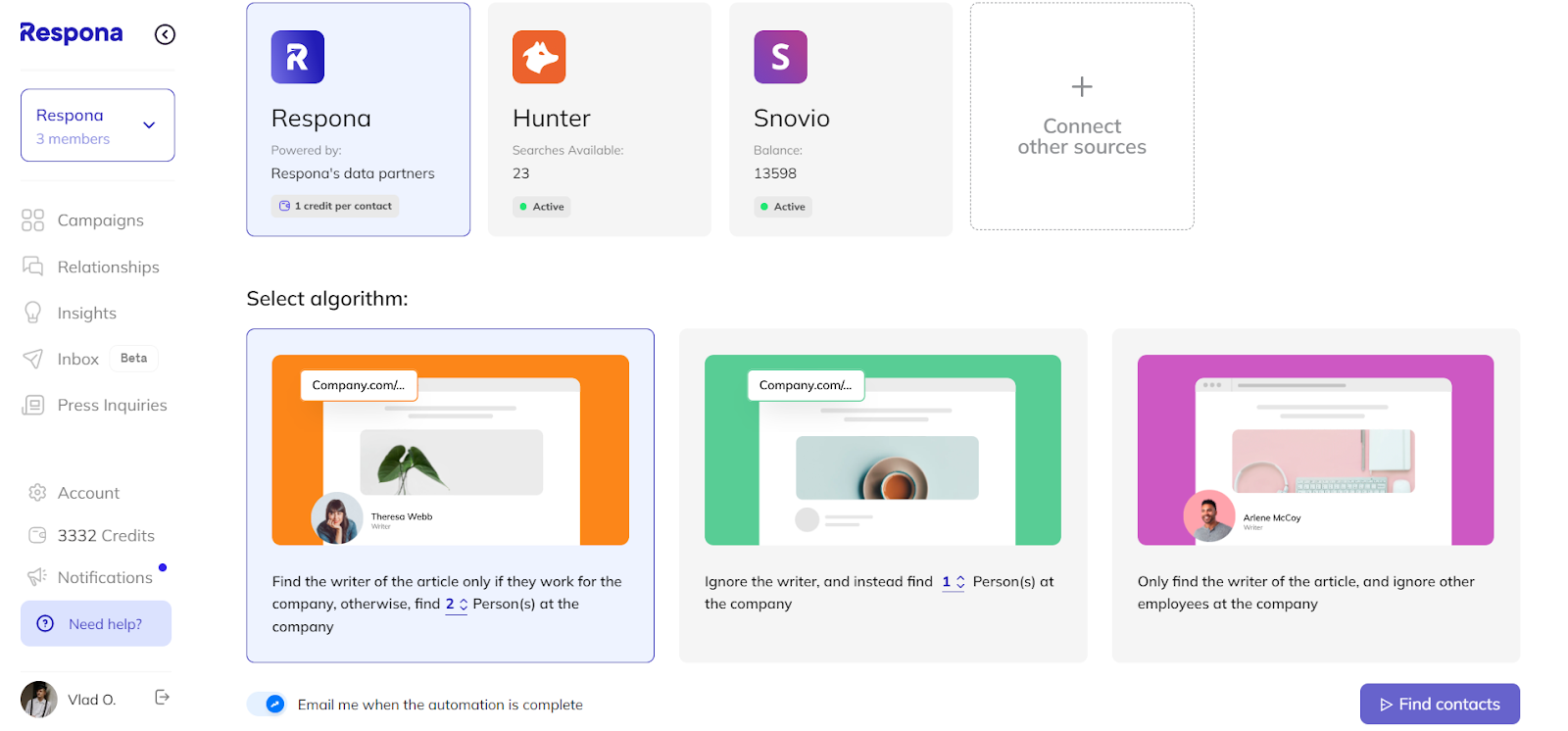
Task: Click the question mark help icon
Action: pyautogui.click(x=45, y=623)
